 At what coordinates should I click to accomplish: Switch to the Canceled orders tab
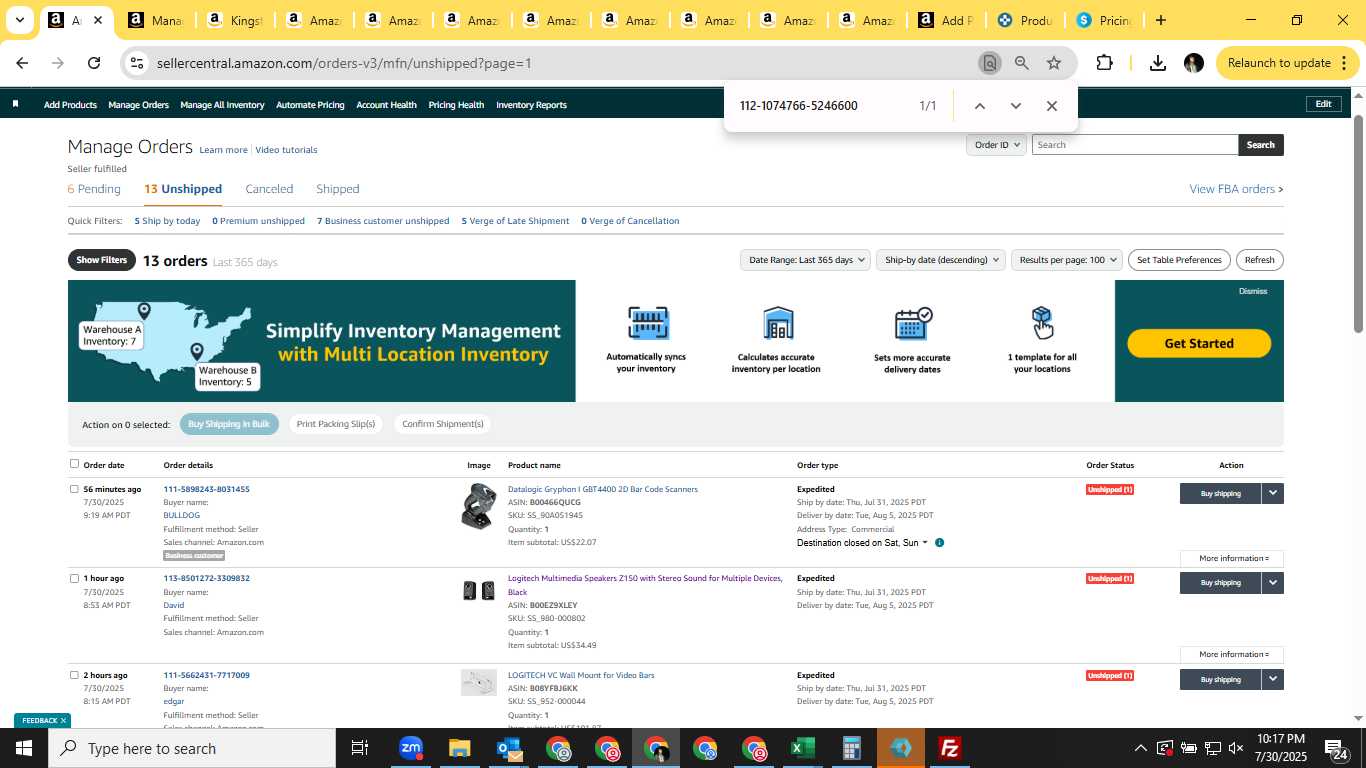click(x=269, y=189)
